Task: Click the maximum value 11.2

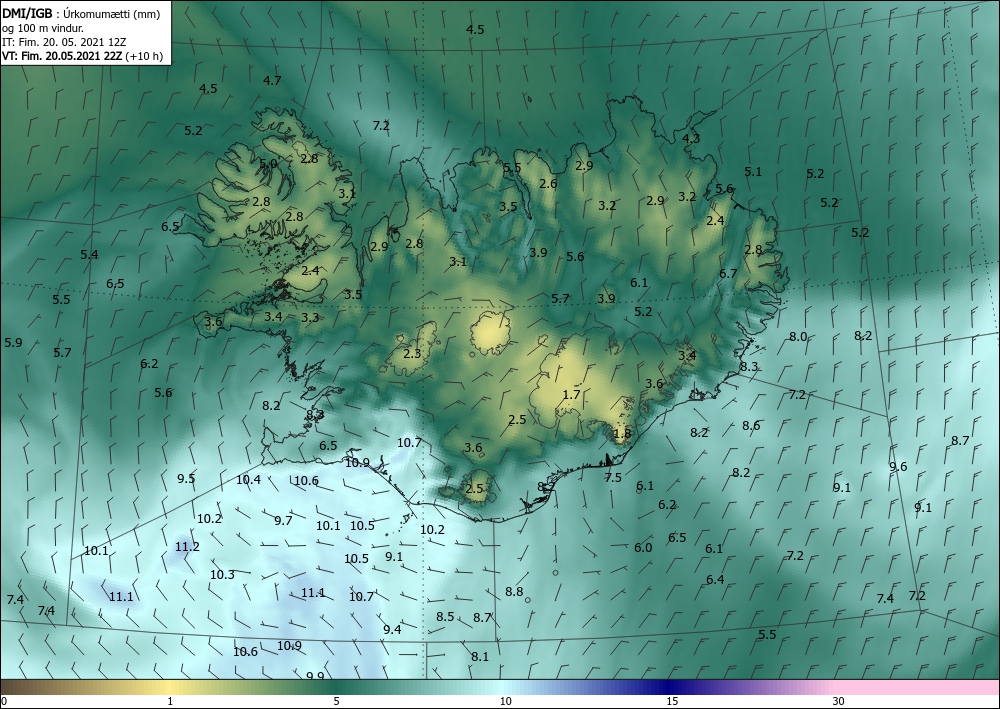Action: 187,546
